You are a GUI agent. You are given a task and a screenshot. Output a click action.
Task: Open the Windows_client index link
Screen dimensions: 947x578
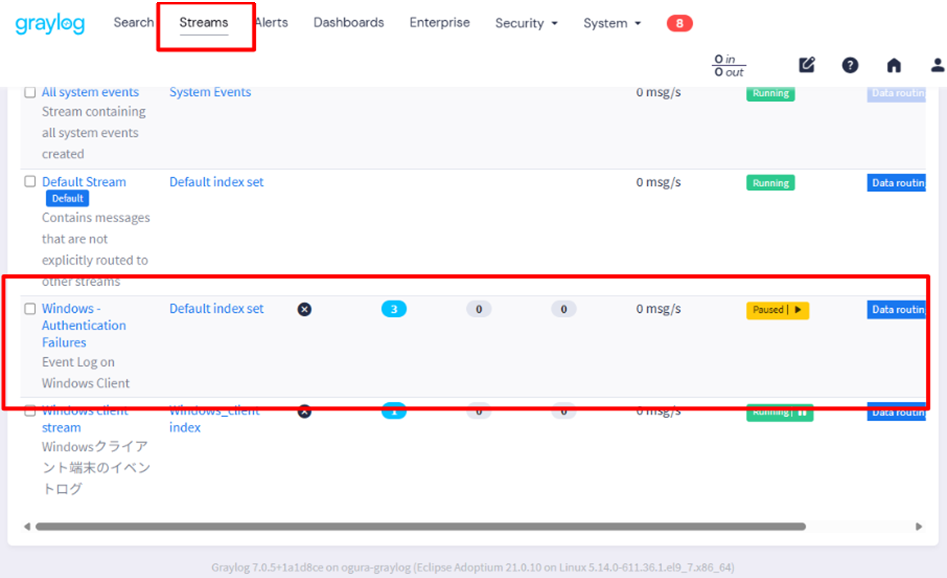(x=214, y=419)
